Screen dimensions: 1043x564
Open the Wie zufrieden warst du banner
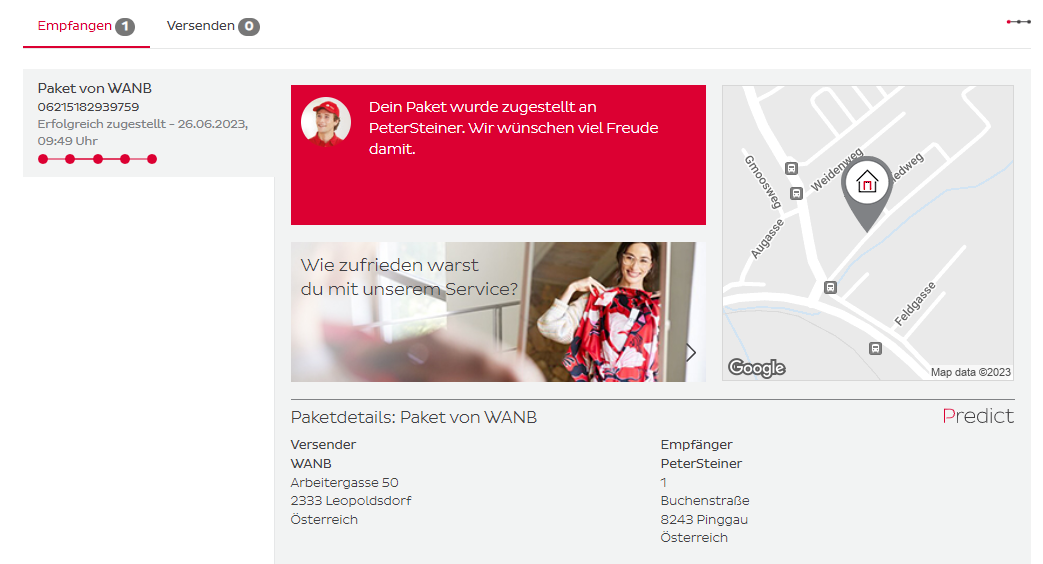[x=498, y=312]
